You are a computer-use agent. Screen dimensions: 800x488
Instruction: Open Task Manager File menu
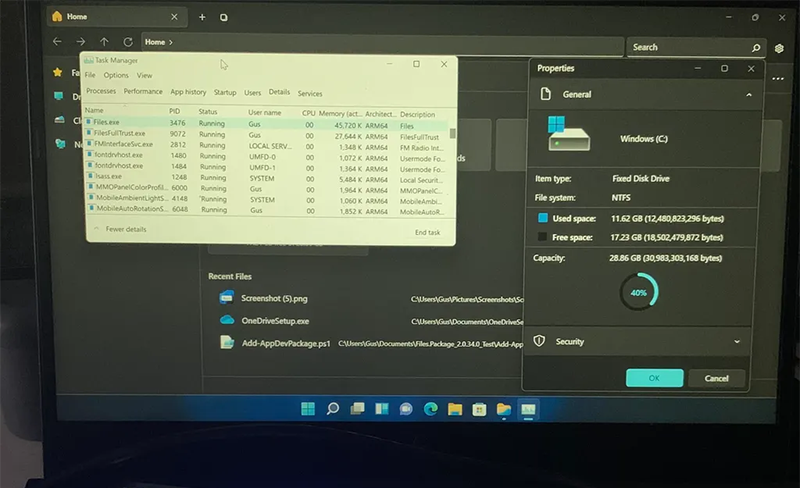click(x=90, y=75)
